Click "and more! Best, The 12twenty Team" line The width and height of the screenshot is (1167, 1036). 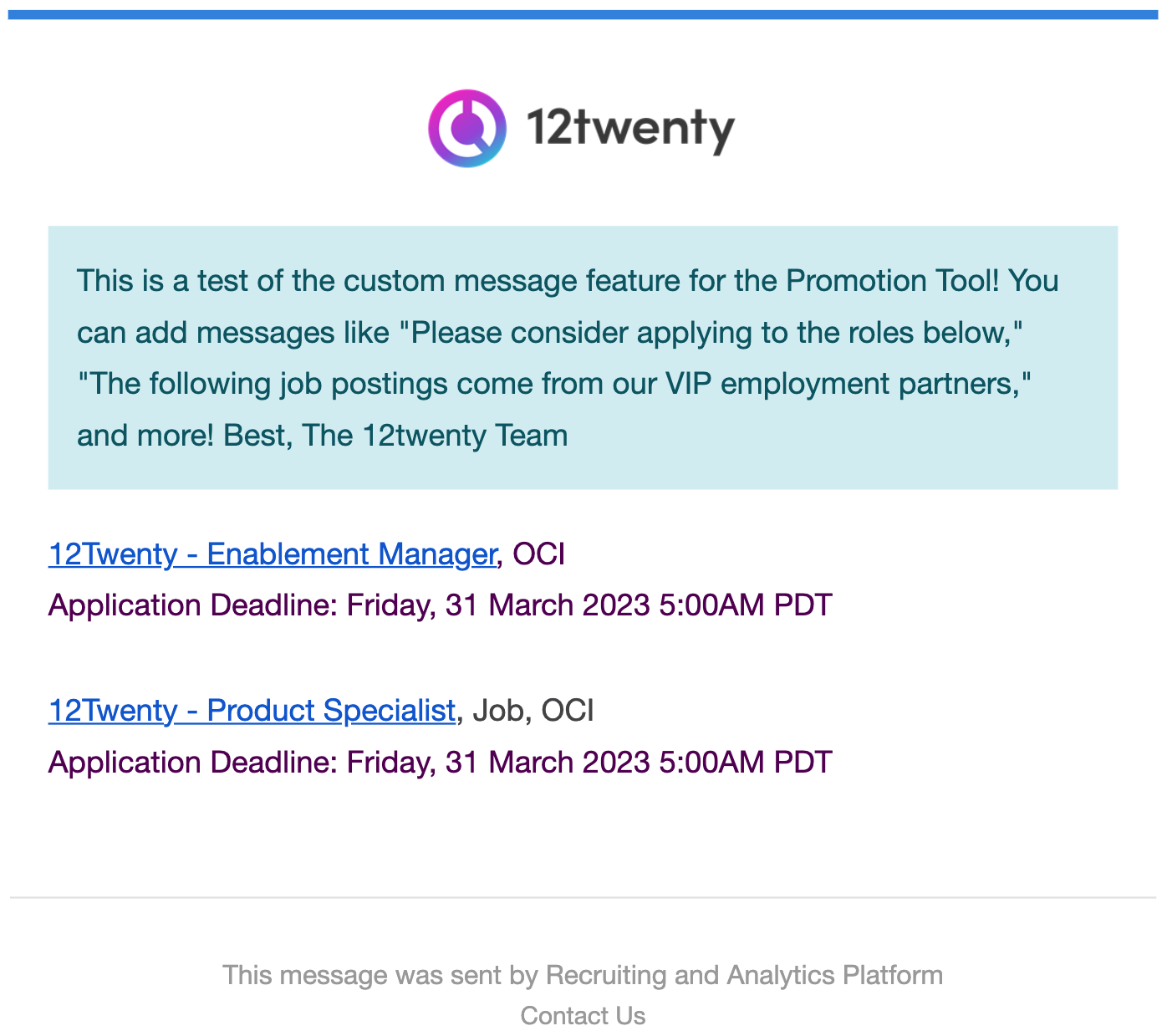click(323, 436)
